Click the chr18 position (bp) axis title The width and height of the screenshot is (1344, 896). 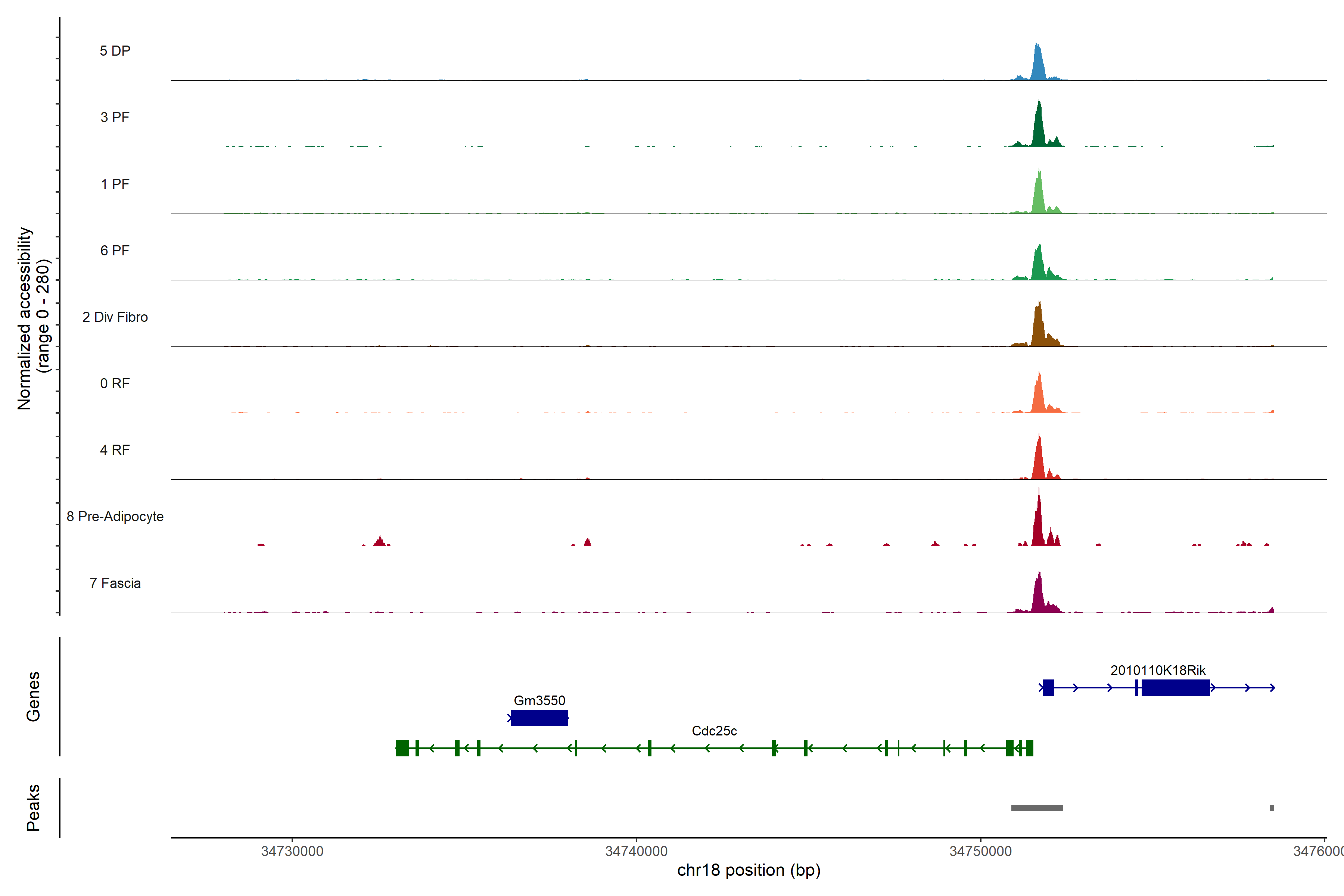click(x=749, y=870)
